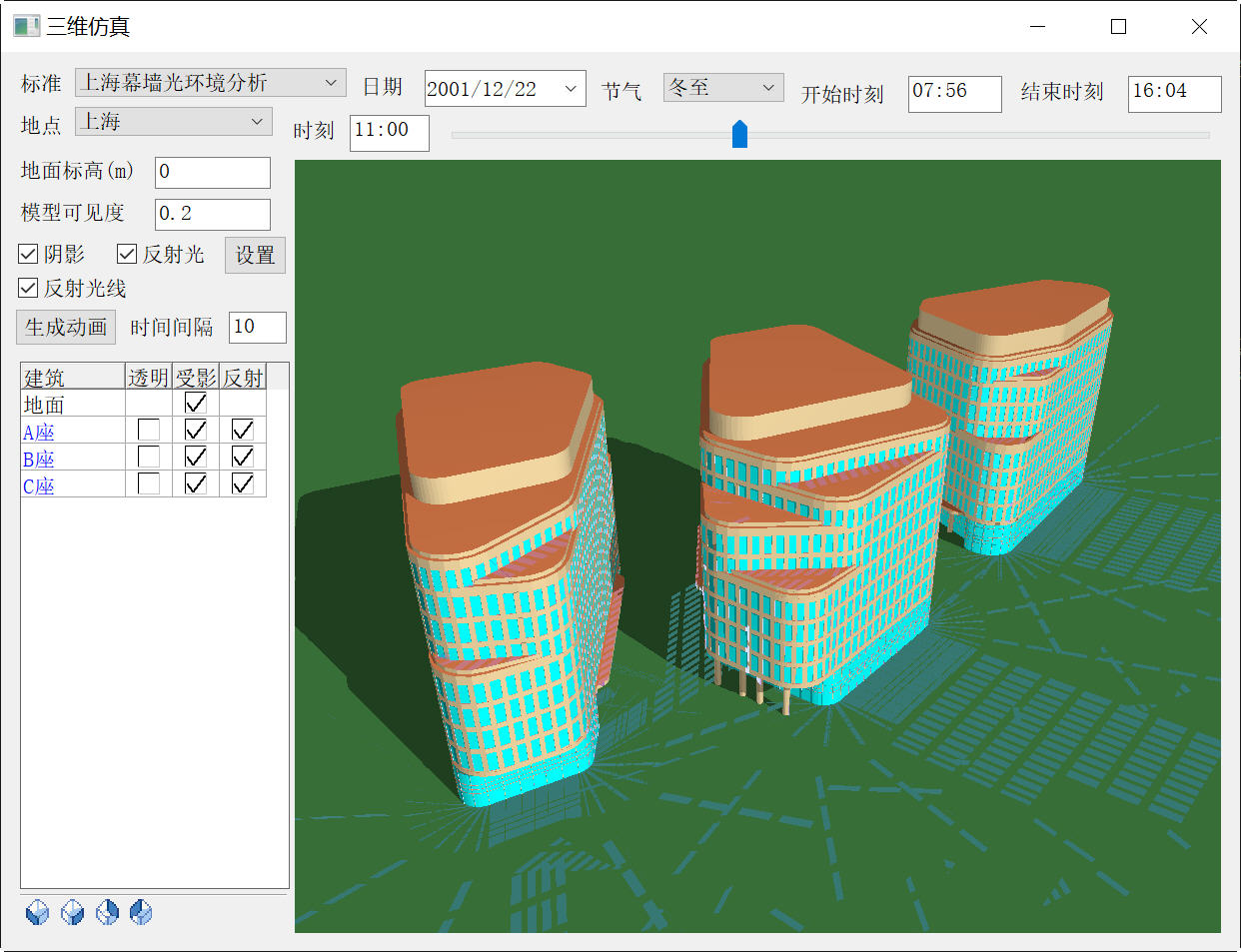Viewport: 1241px width, 952px height.
Task: Click the 生成动画 button
Action: [66, 328]
